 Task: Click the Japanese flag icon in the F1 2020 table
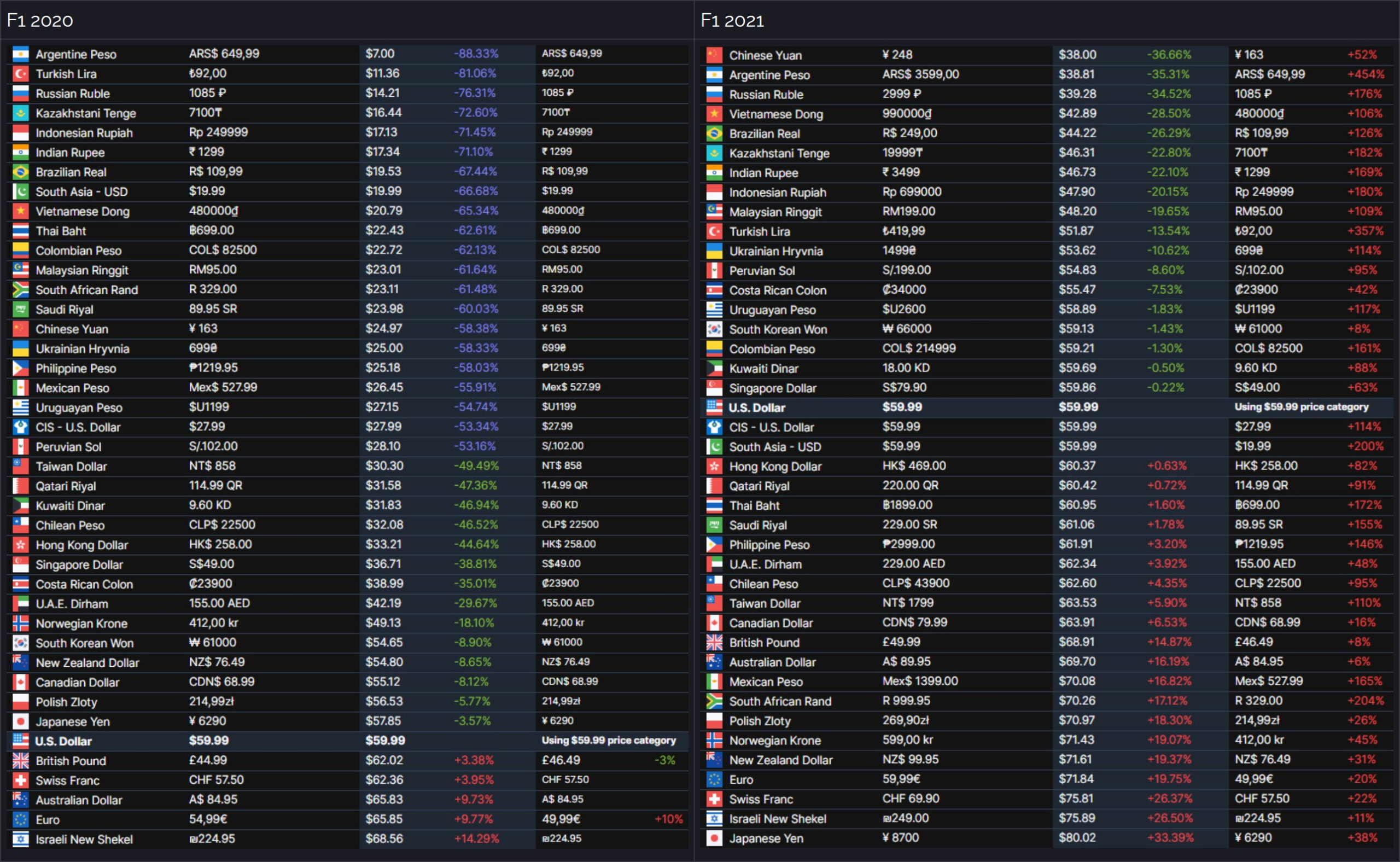point(21,721)
